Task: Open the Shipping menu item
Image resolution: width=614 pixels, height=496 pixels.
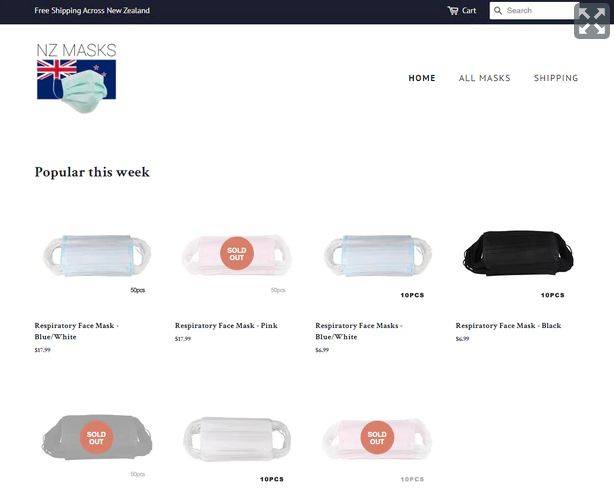Action: 556,78
